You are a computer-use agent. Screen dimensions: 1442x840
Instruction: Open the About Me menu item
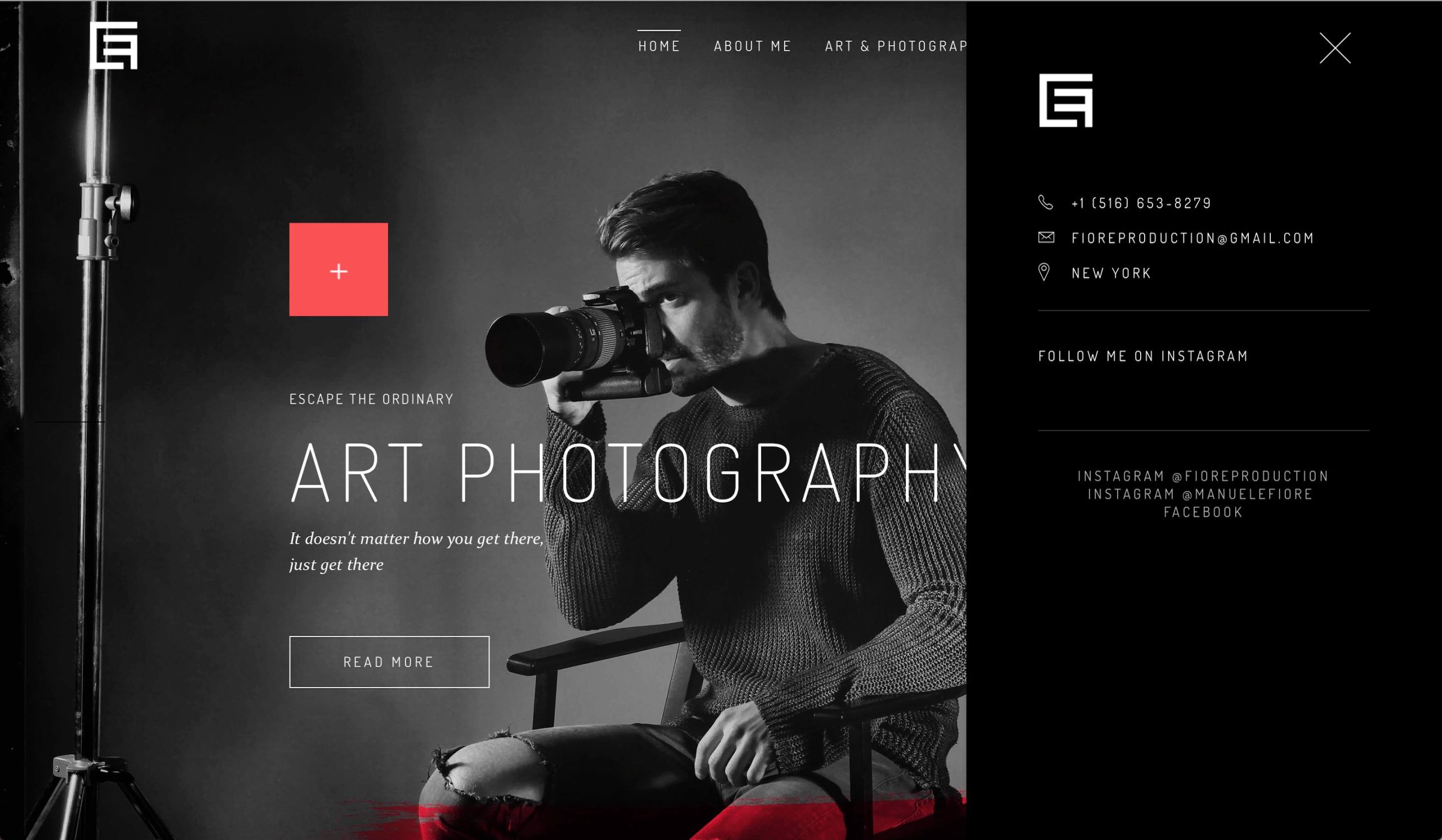(753, 46)
